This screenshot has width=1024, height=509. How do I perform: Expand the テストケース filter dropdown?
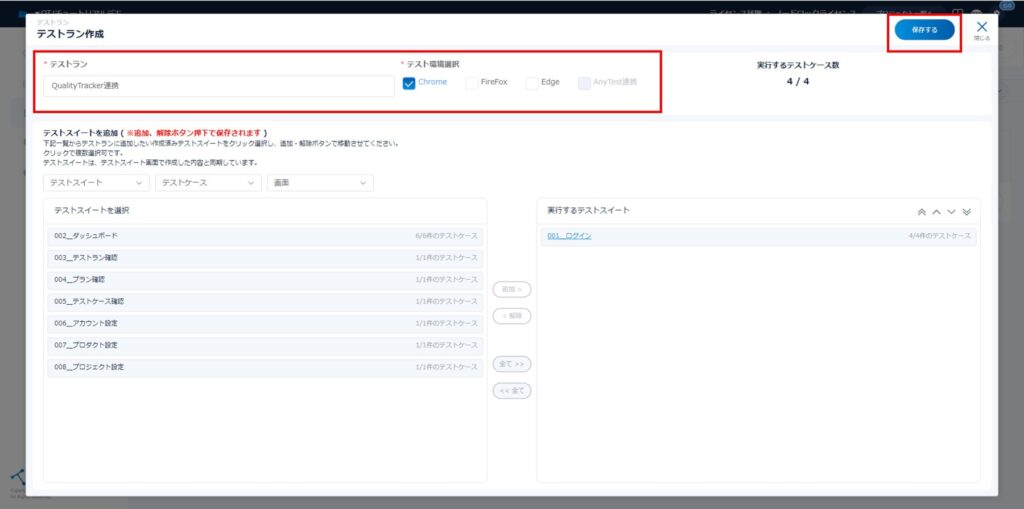[208, 183]
